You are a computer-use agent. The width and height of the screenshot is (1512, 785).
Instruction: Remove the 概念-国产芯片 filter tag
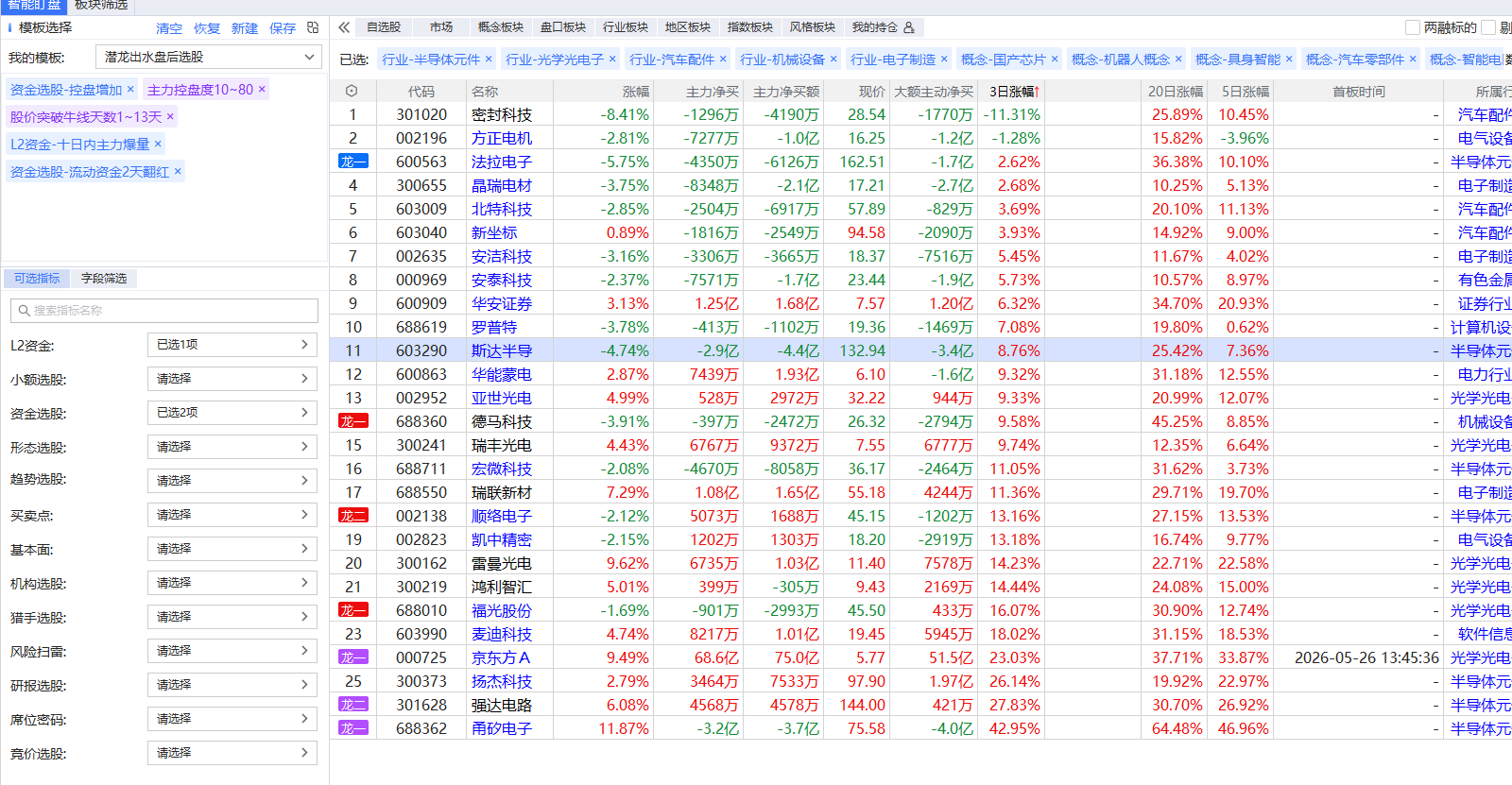pyautogui.click(x=1055, y=59)
